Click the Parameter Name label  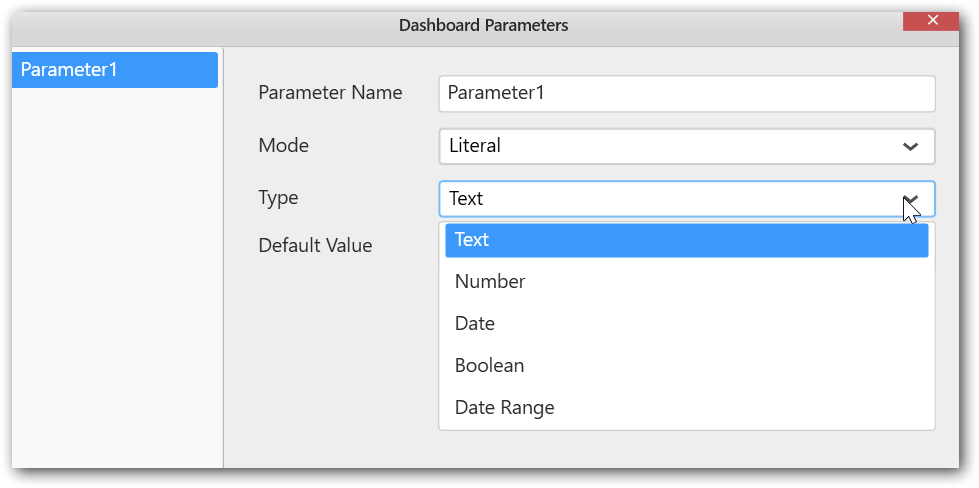tap(330, 93)
